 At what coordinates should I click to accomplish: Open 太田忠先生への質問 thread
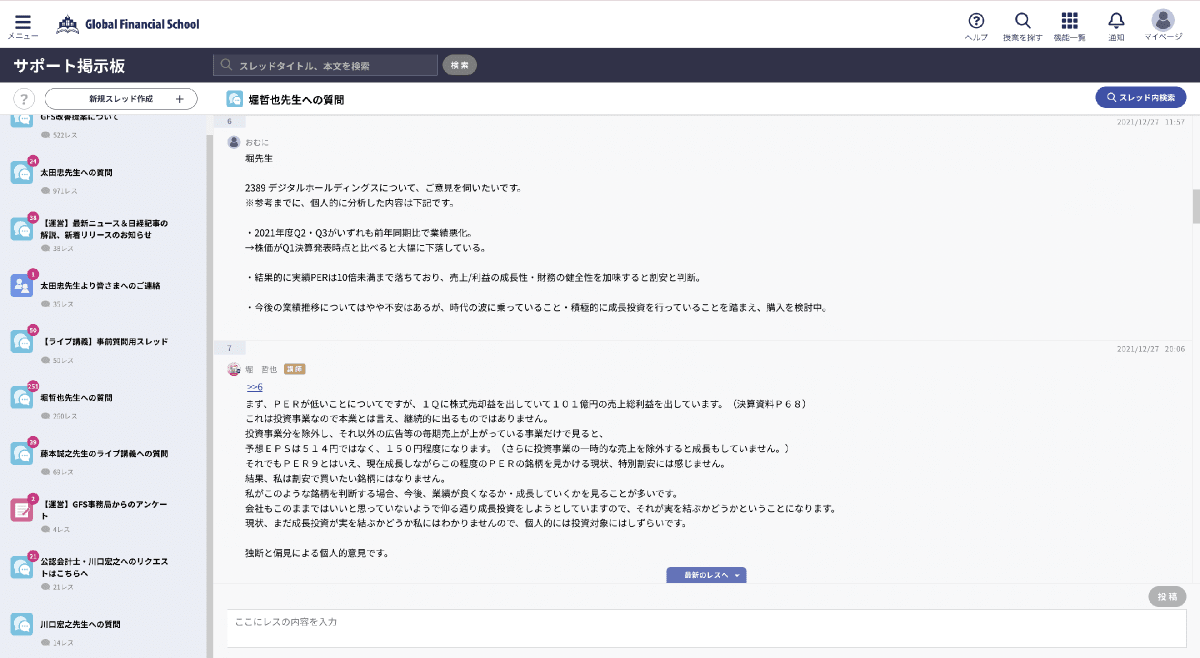click(77, 172)
